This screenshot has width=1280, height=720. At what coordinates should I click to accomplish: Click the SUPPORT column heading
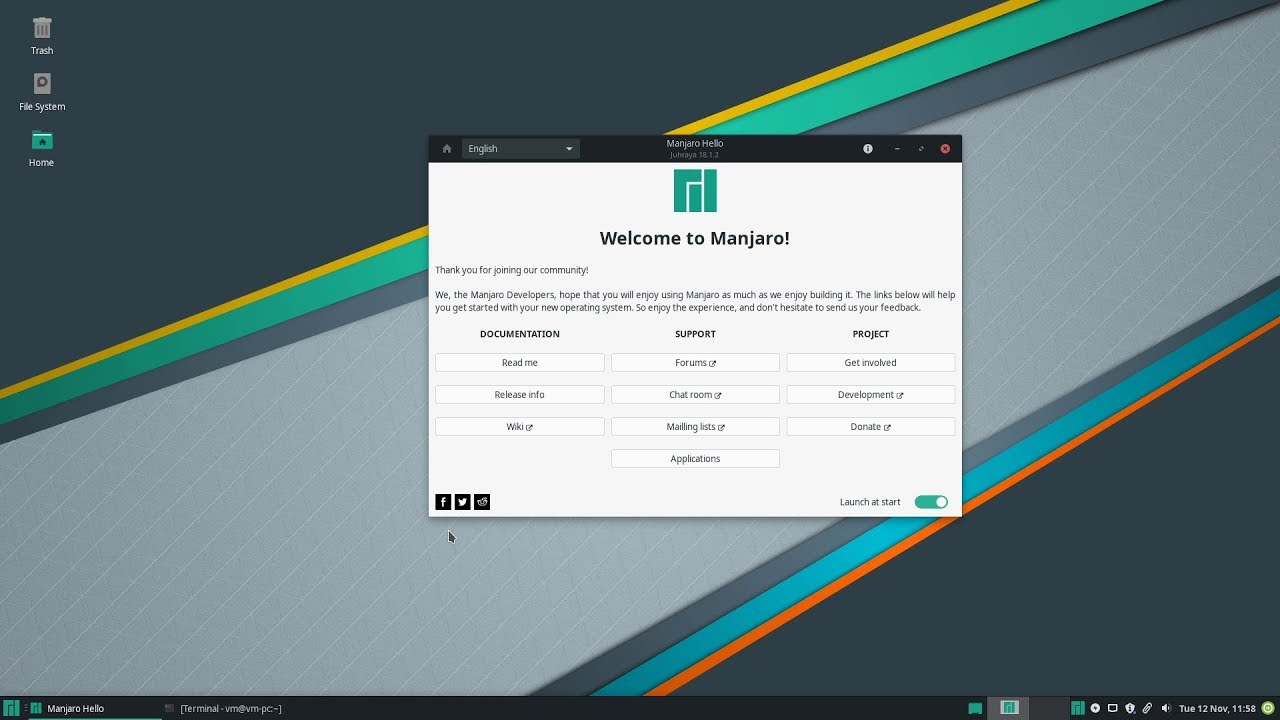coord(695,334)
